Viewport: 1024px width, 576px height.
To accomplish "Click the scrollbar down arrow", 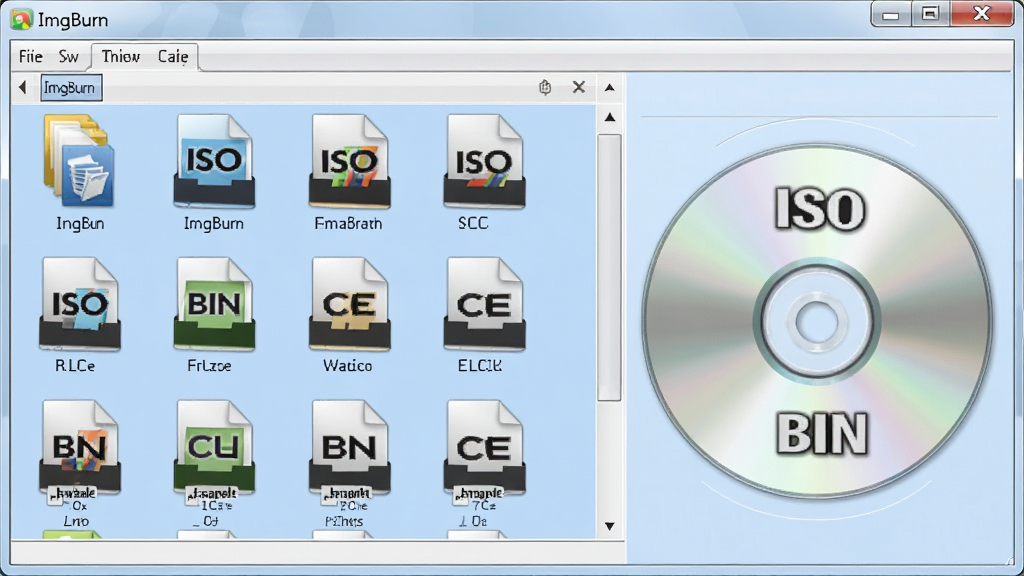I will point(609,526).
